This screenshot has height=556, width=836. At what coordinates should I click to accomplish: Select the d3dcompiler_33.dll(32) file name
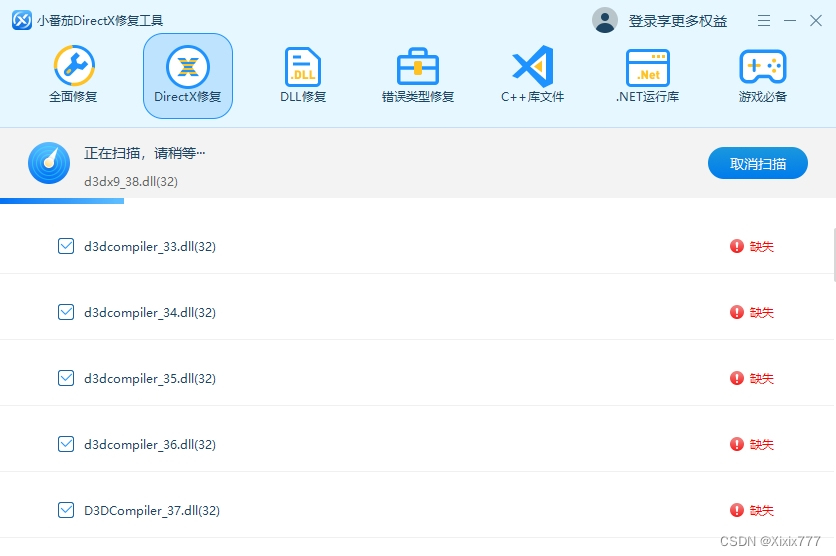(x=150, y=247)
